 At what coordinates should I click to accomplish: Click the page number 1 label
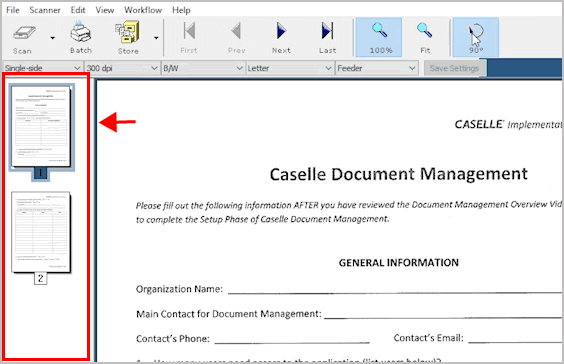[x=40, y=173]
